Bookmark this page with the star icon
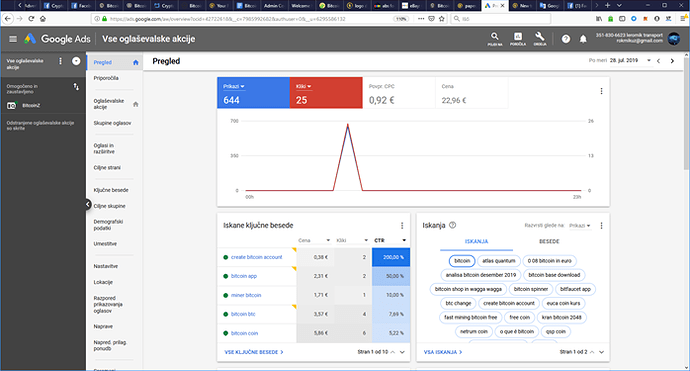 tap(441, 19)
